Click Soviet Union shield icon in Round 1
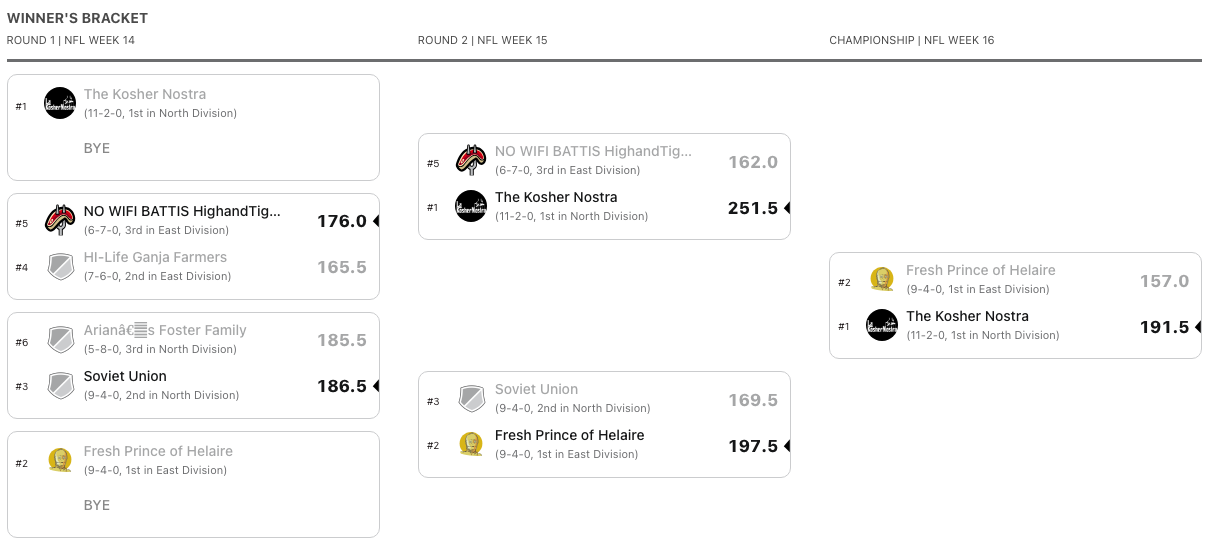 point(60,385)
